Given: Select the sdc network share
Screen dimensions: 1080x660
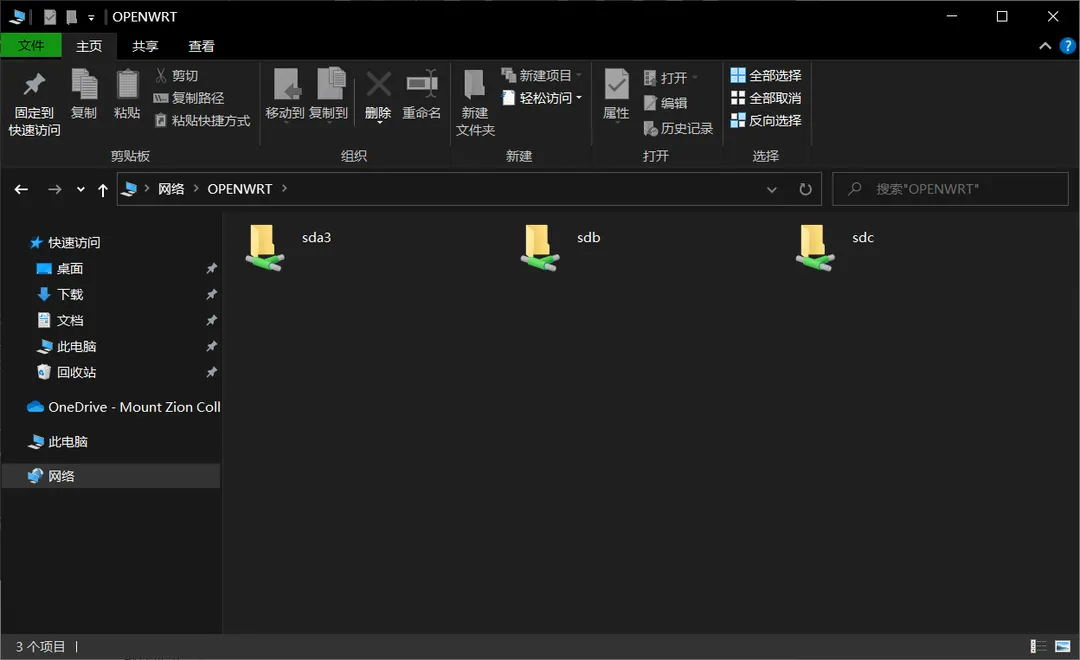Looking at the screenshot, I should (835, 247).
